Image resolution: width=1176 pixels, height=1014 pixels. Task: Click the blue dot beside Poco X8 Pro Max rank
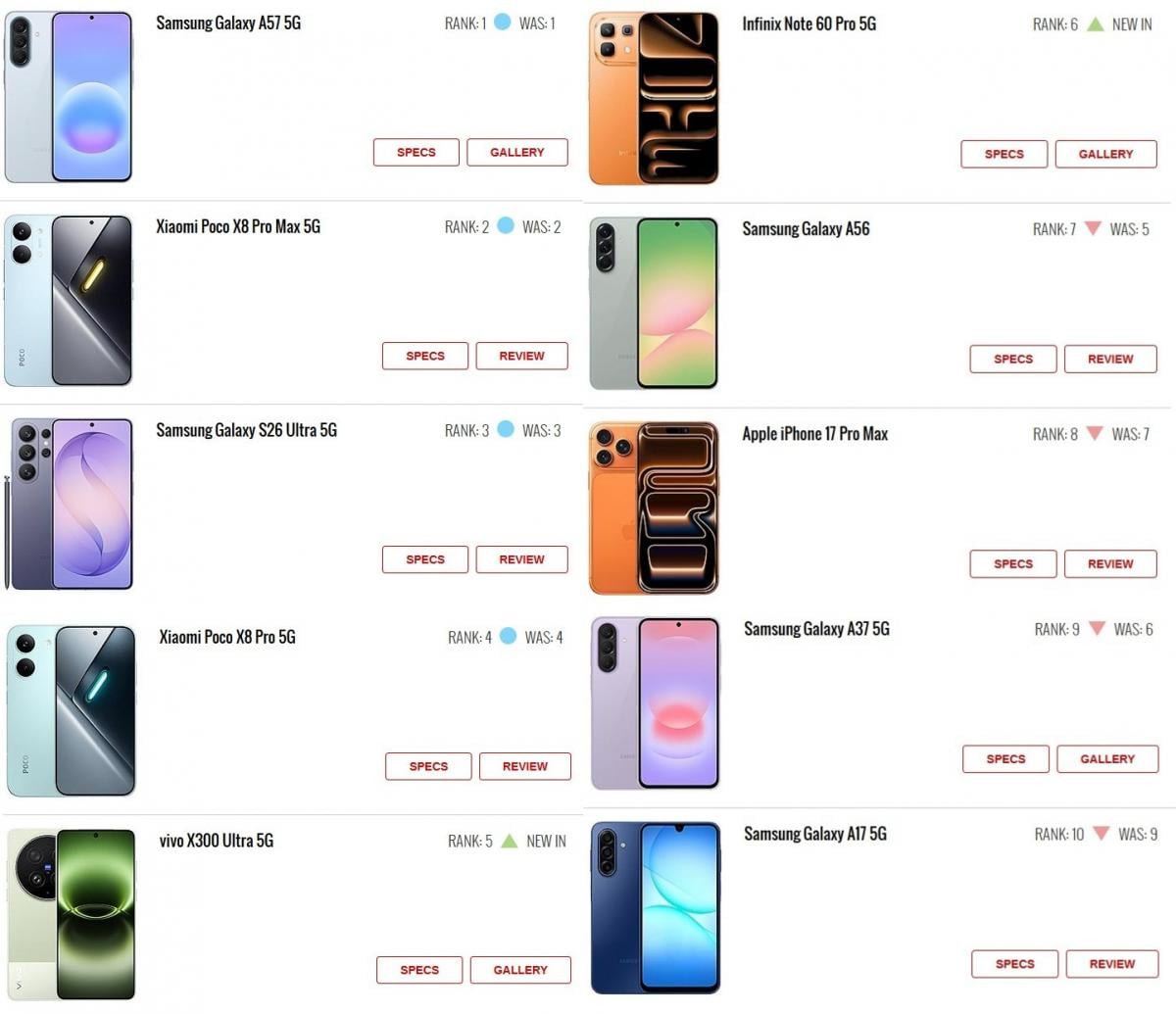[505, 225]
